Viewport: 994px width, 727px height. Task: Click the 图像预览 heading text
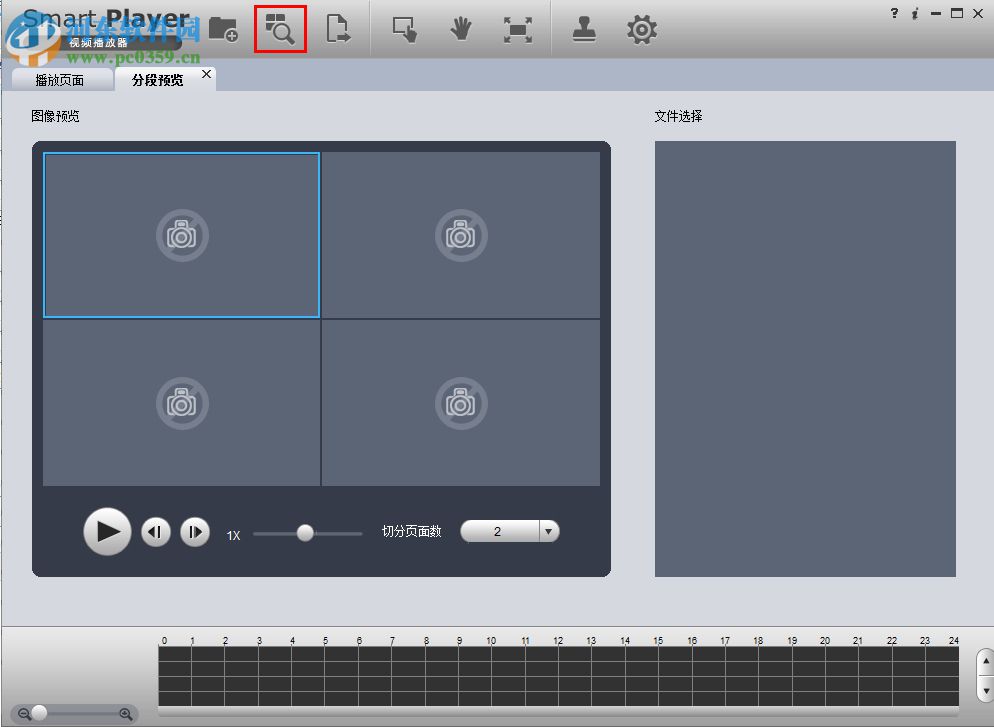55,116
